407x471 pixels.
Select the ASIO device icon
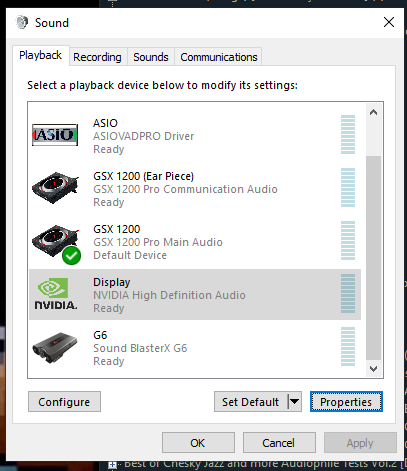click(x=55, y=135)
